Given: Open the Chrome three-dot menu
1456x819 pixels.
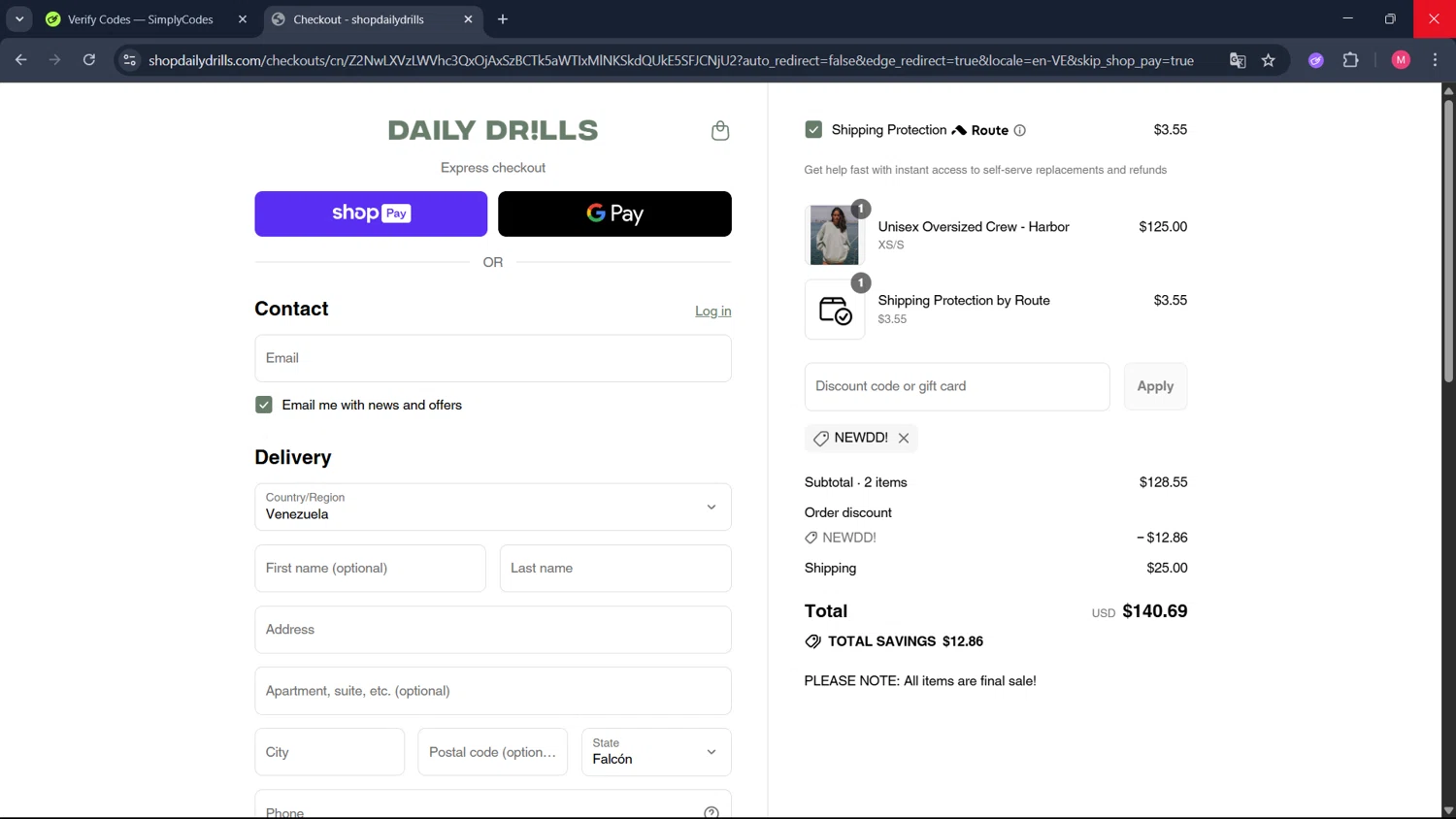Looking at the screenshot, I should click(x=1435, y=60).
